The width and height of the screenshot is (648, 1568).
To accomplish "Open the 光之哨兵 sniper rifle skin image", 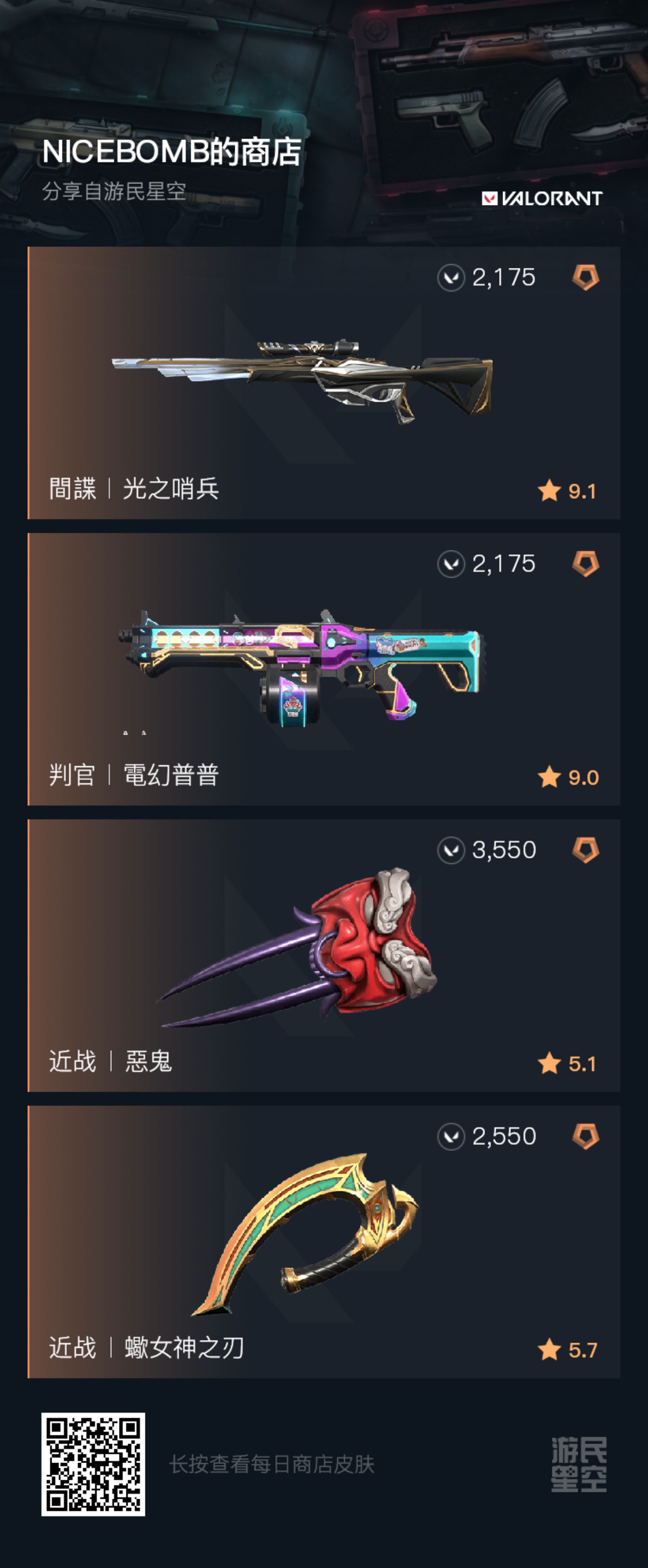I will pos(303,381).
